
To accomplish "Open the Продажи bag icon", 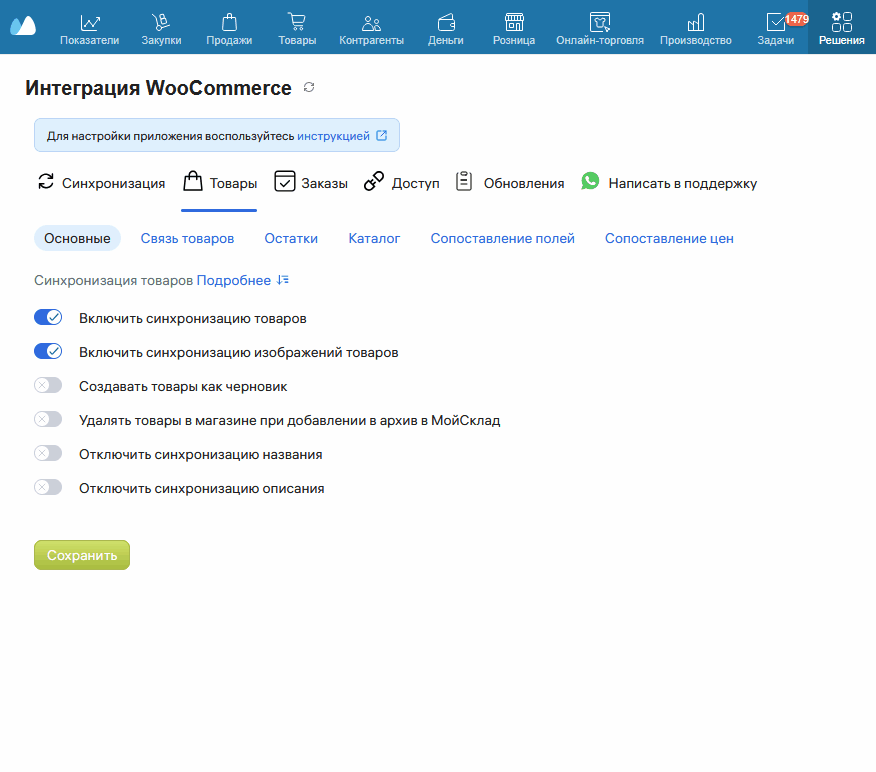I will point(229,22).
